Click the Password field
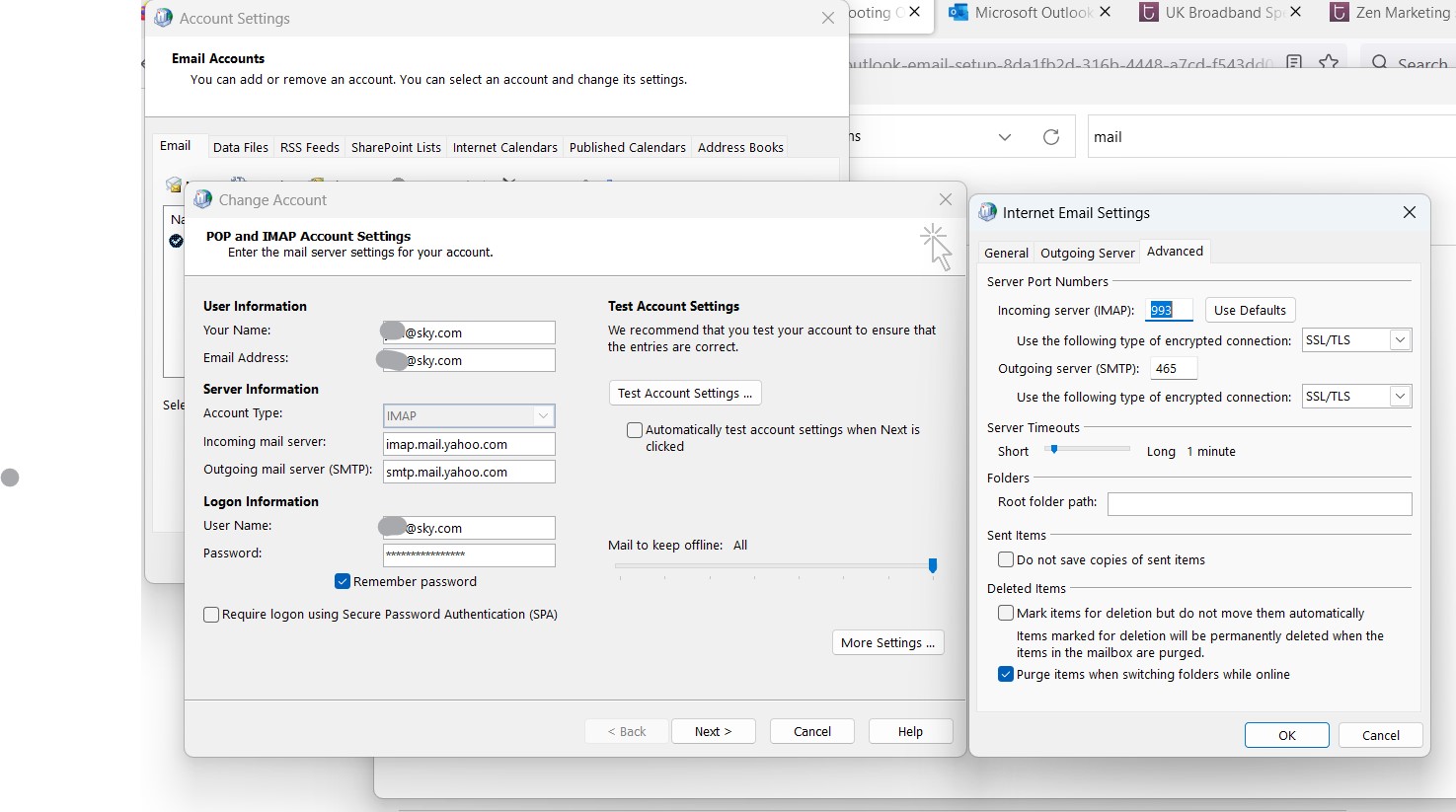The image size is (1456, 812). point(469,554)
